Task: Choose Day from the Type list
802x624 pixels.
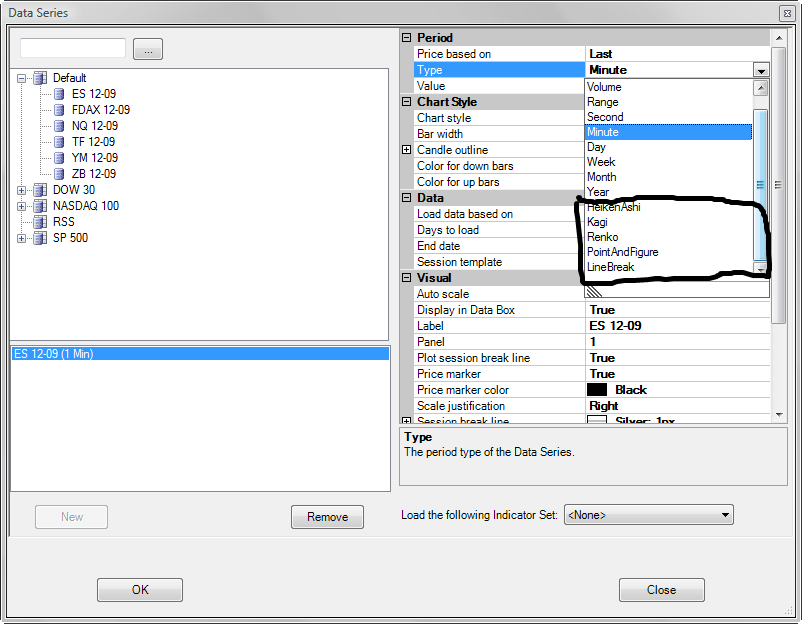Action: tap(669, 147)
